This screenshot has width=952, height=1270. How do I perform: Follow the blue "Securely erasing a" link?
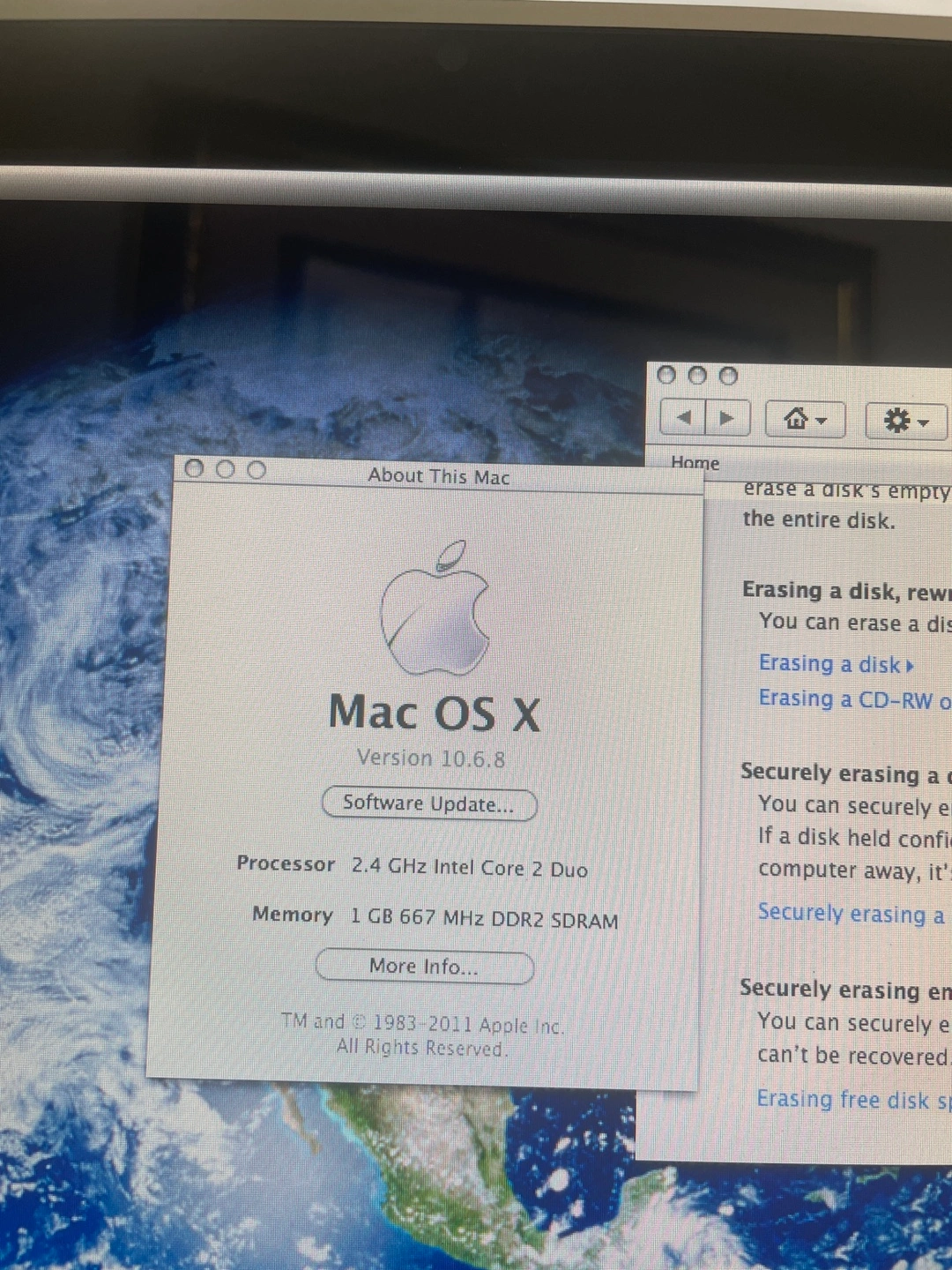coord(851,914)
